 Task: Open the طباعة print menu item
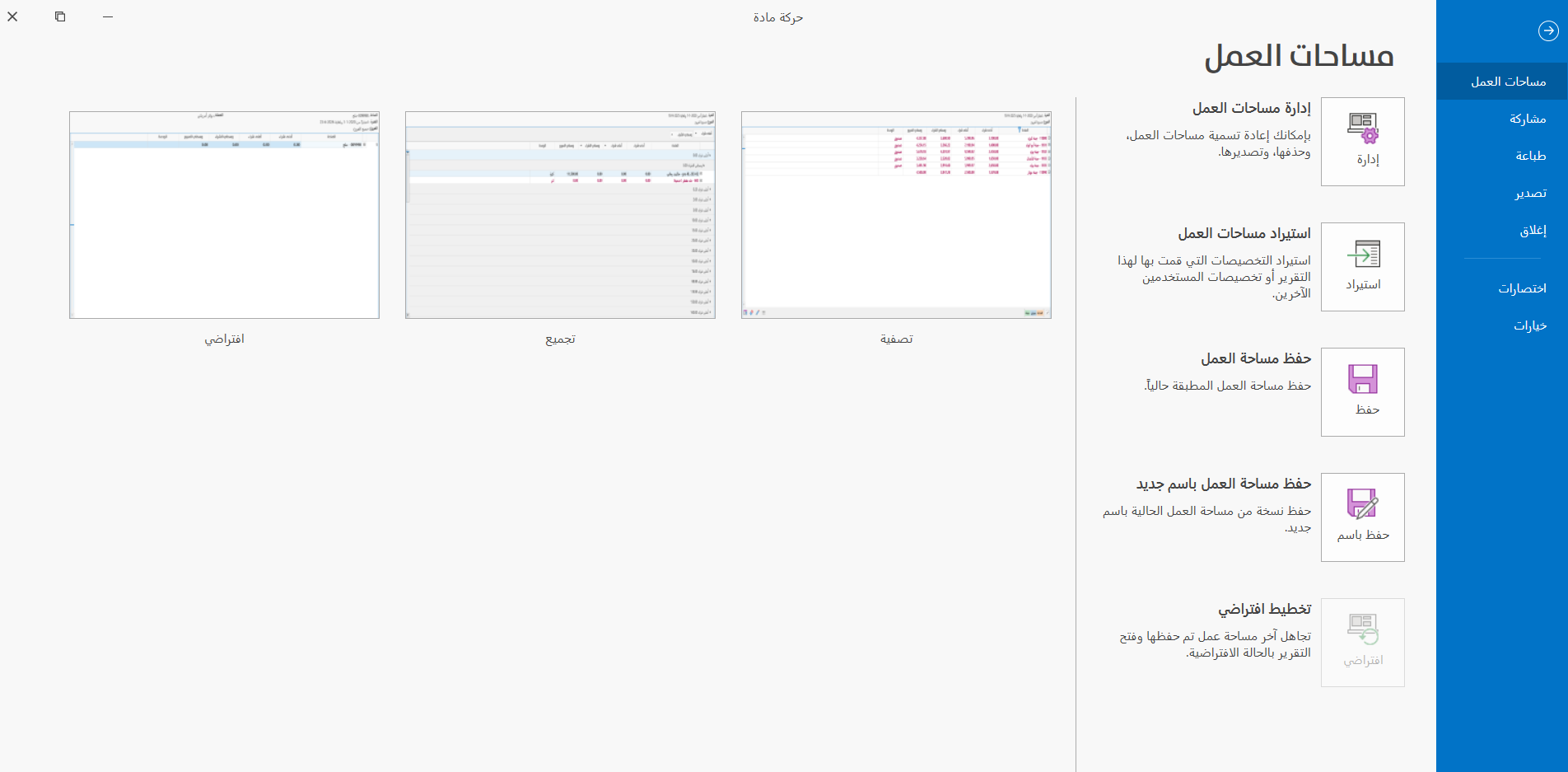pyautogui.click(x=1502, y=156)
